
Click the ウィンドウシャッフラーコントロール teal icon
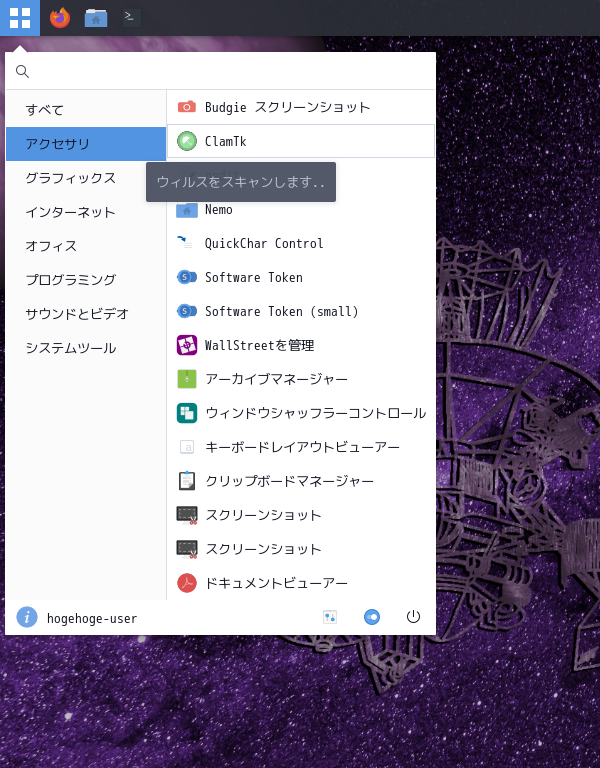(x=187, y=413)
